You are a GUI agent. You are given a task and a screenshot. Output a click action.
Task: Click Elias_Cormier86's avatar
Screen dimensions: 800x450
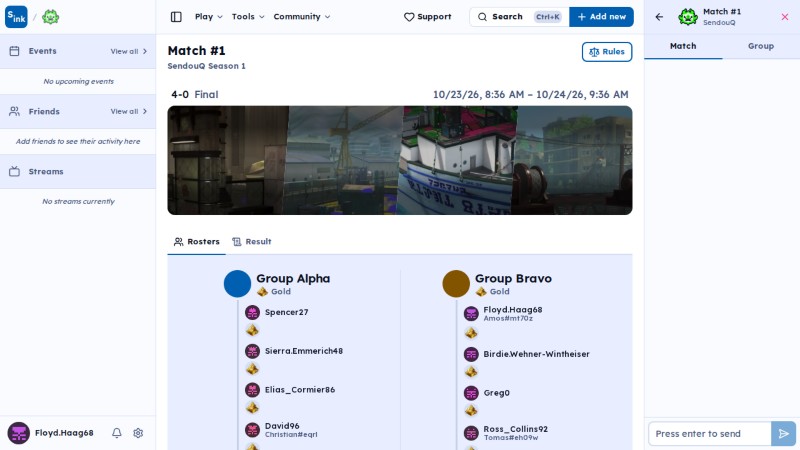(253, 390)
